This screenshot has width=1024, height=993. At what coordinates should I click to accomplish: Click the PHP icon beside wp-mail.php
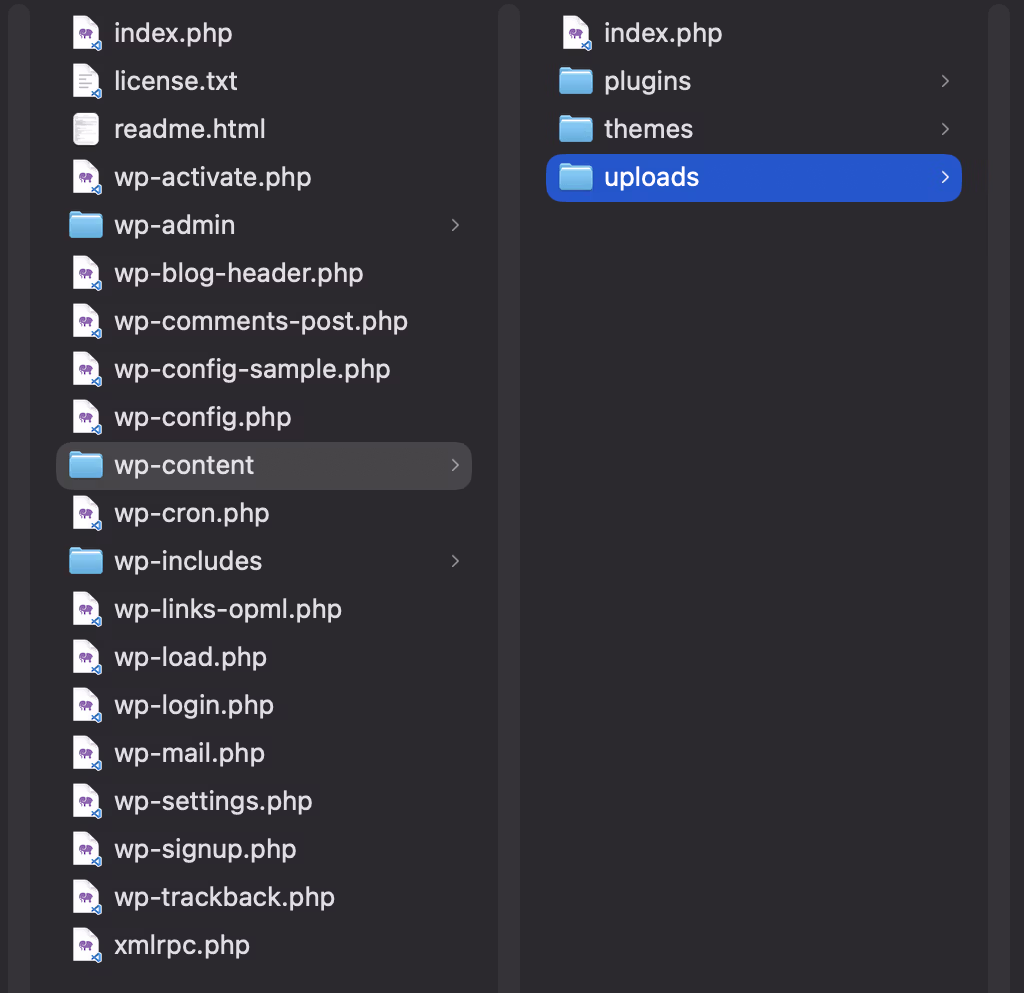(x=86, y=753)
